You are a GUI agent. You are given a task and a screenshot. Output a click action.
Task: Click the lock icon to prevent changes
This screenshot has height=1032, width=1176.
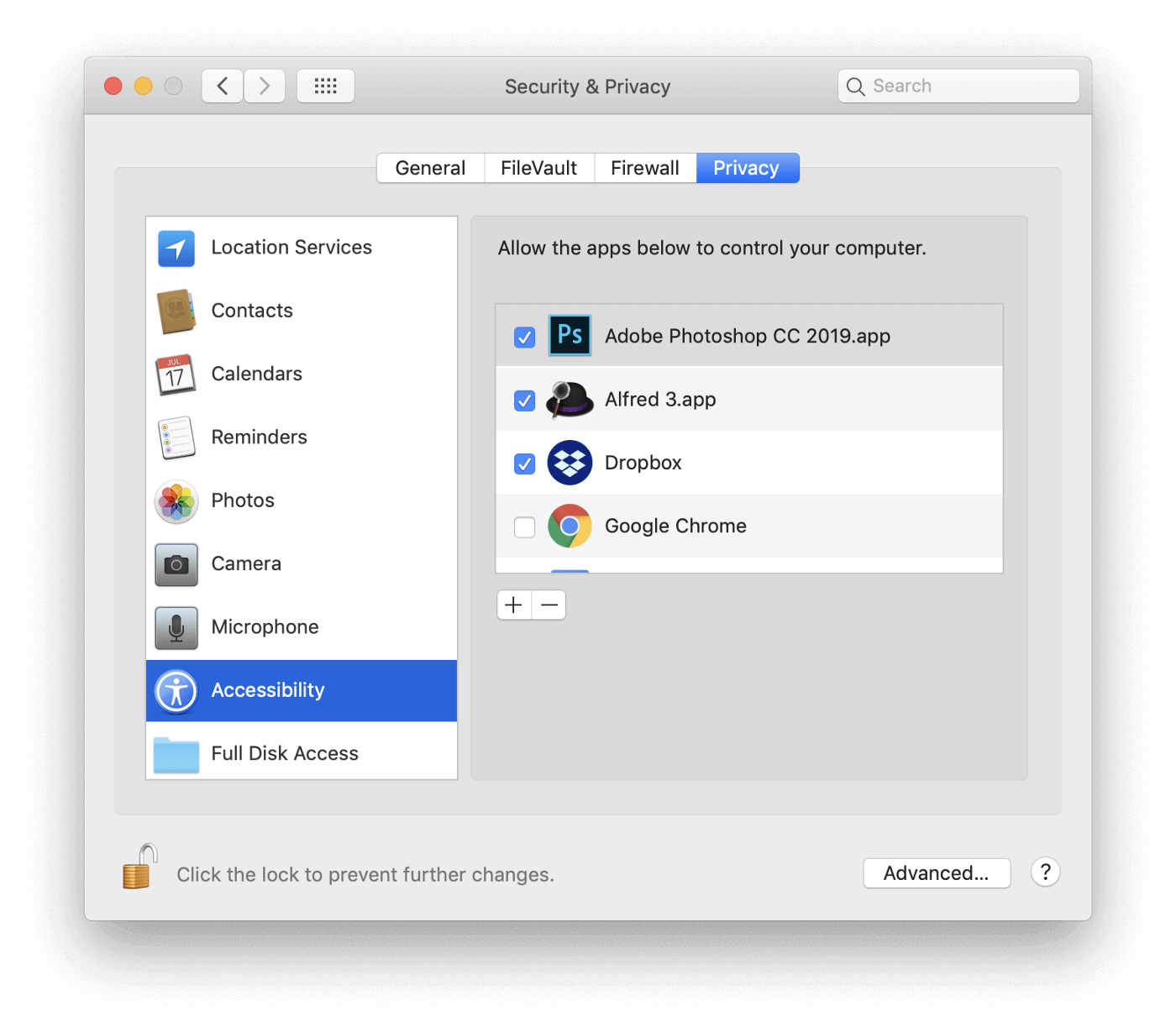coord(139,867)
